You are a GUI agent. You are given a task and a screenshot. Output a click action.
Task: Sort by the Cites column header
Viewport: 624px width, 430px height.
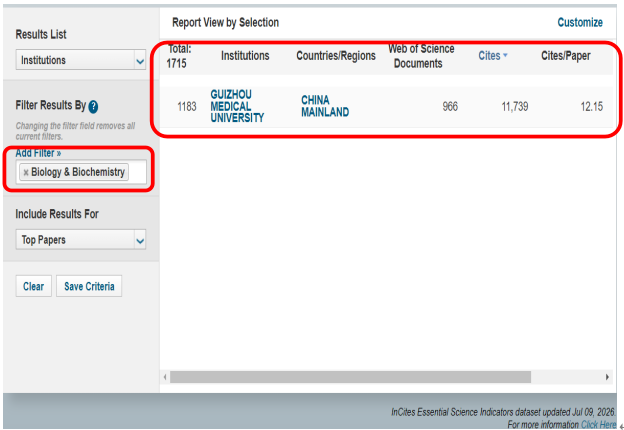click(493, 56)
